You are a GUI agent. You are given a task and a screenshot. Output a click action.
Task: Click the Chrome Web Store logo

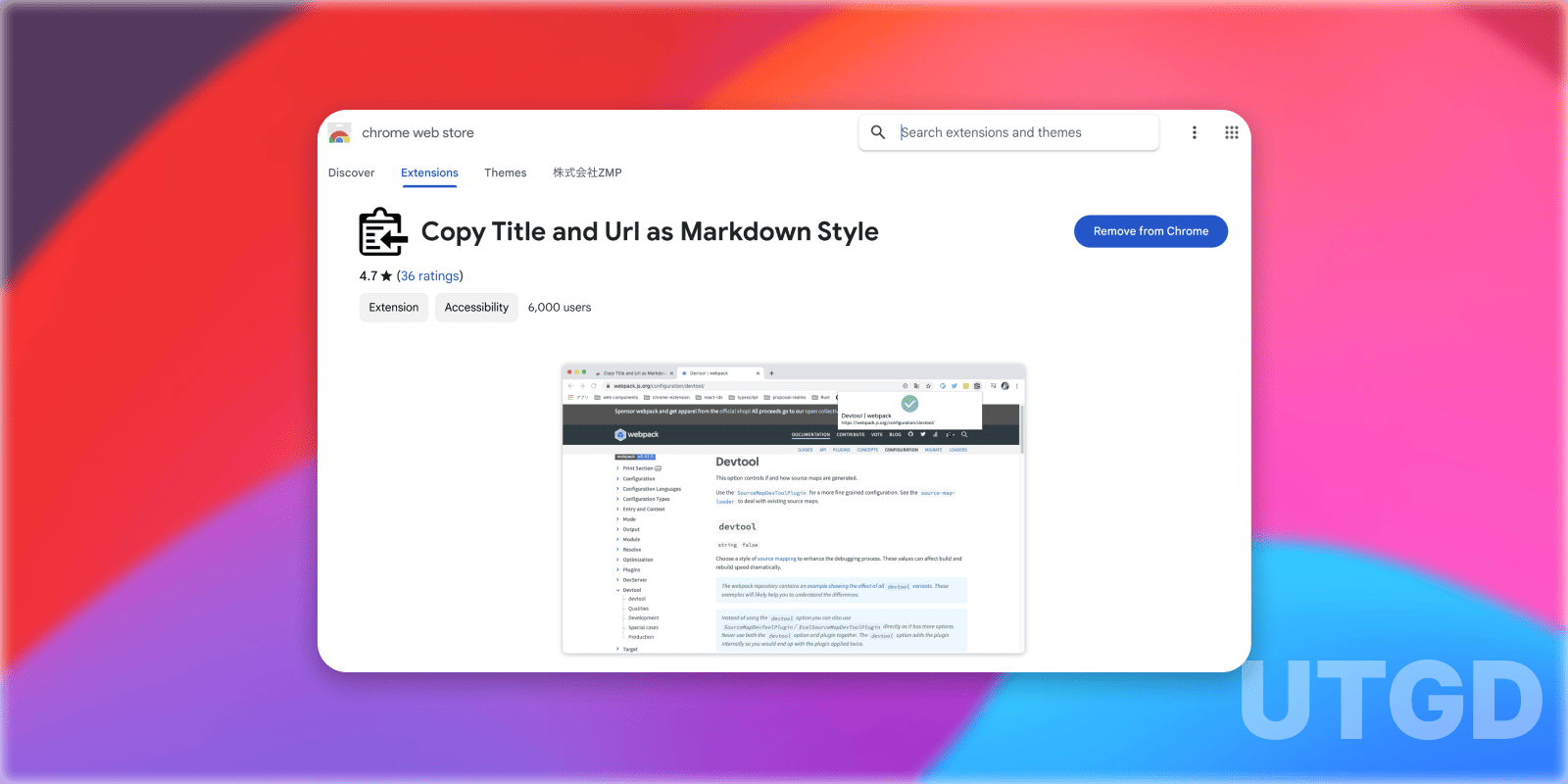(340, 133)
